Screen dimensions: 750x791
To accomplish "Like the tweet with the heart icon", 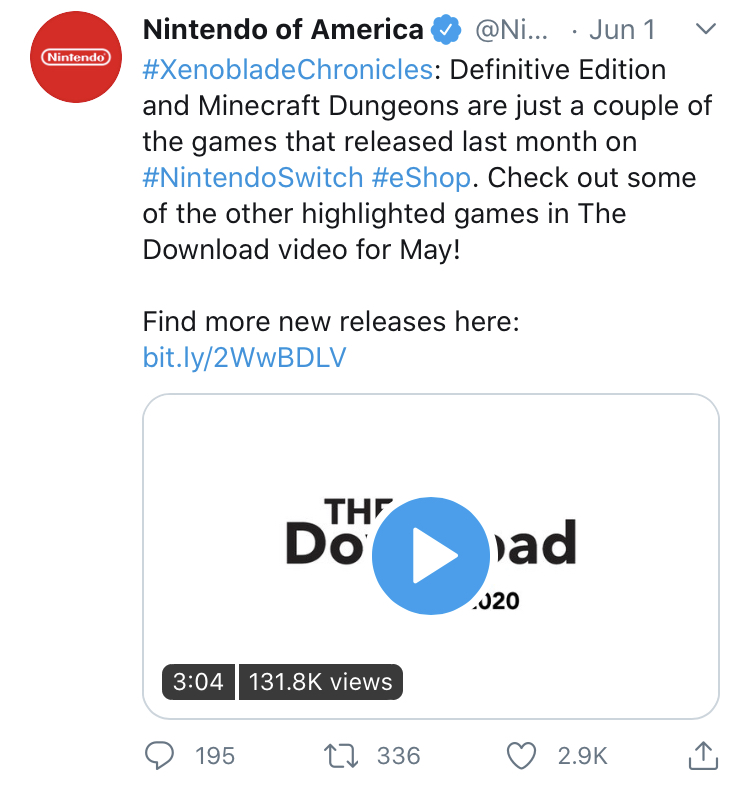I will coord(521,756).
